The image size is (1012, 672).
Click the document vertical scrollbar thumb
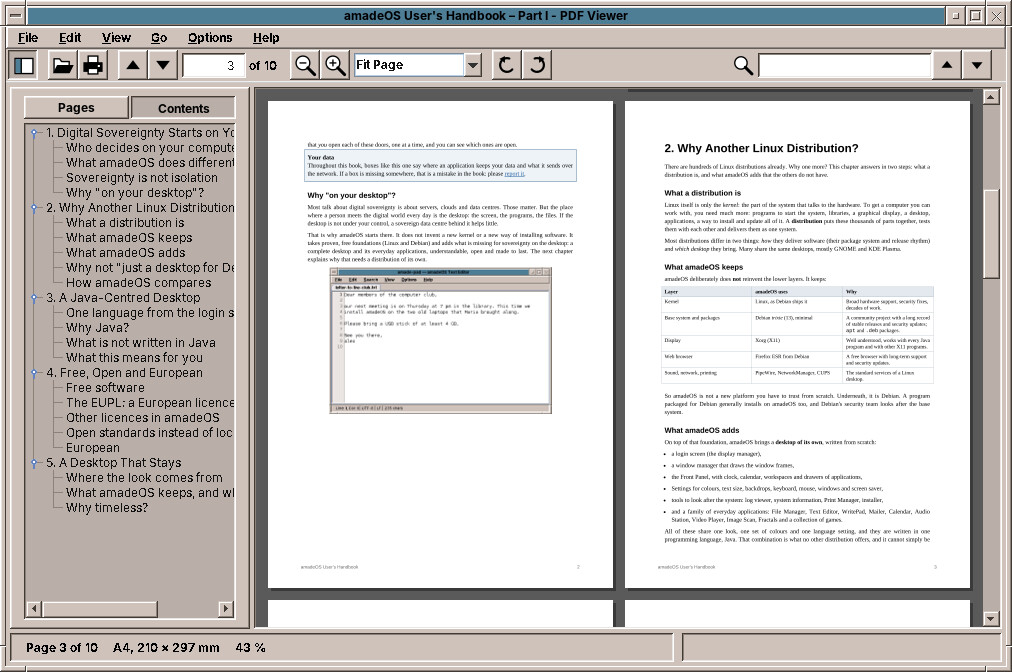point(991,234)
